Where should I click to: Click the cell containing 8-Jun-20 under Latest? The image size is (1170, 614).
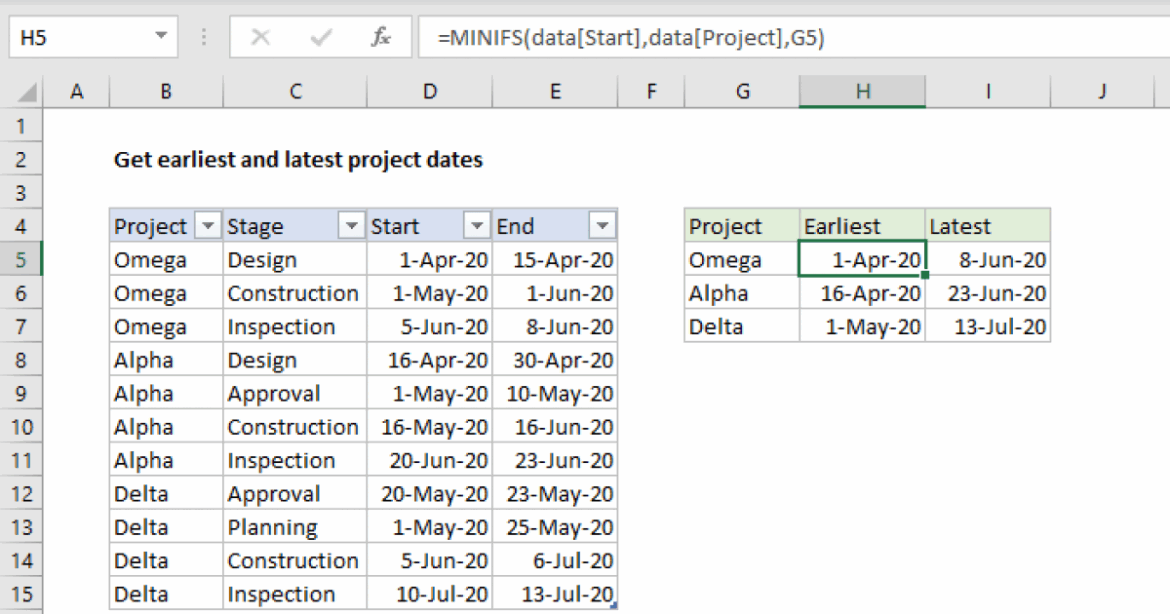987,260
